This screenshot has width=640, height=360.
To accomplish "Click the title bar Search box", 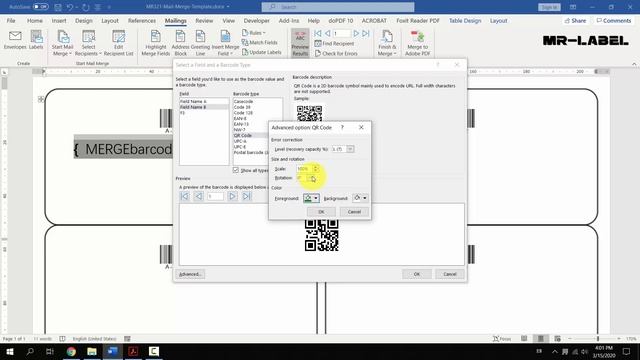I will coord(338,7).
